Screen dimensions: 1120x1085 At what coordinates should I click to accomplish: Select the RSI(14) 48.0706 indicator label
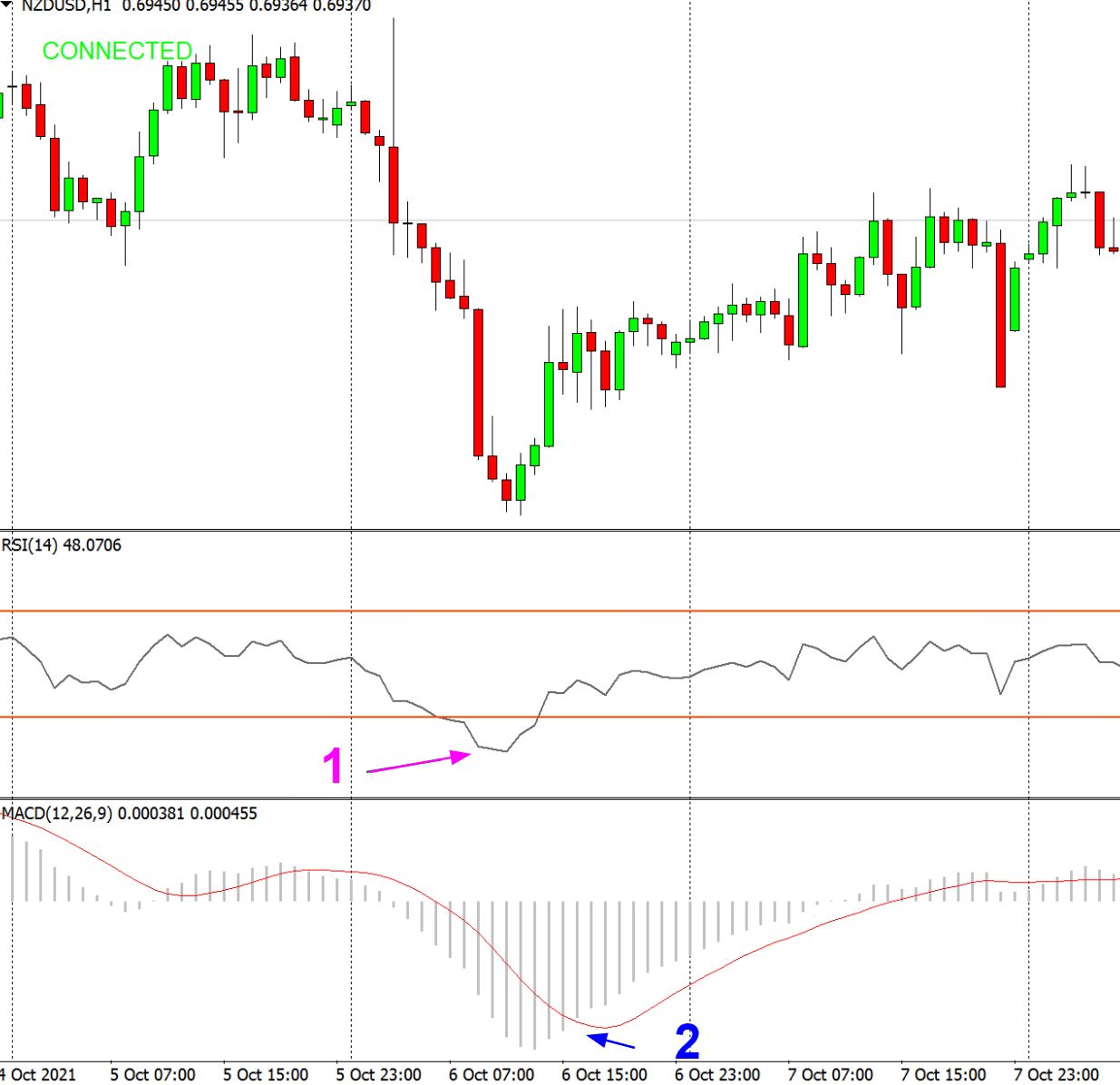(x=61, y=544)
